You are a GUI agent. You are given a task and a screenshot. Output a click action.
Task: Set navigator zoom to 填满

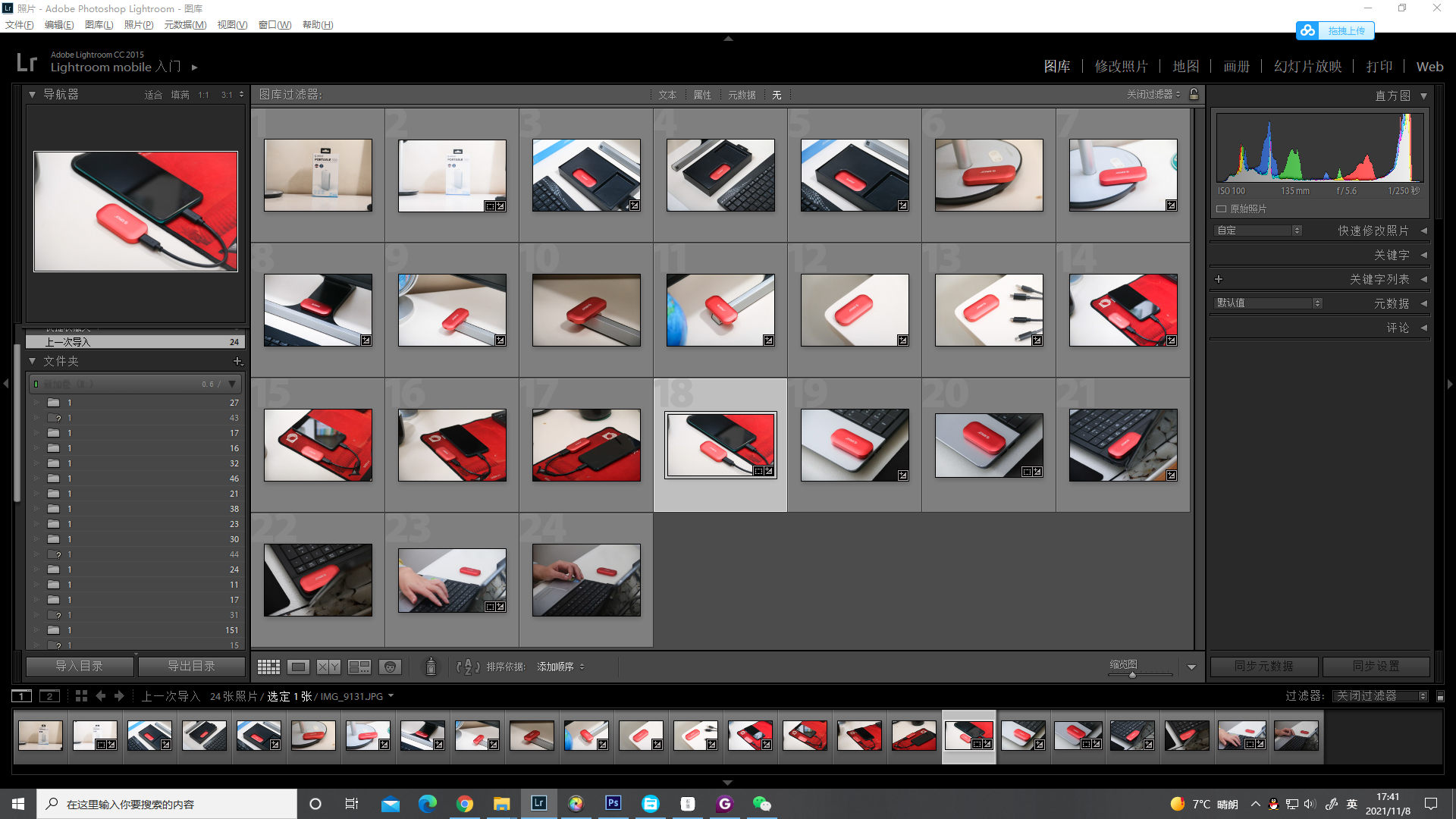180,95
